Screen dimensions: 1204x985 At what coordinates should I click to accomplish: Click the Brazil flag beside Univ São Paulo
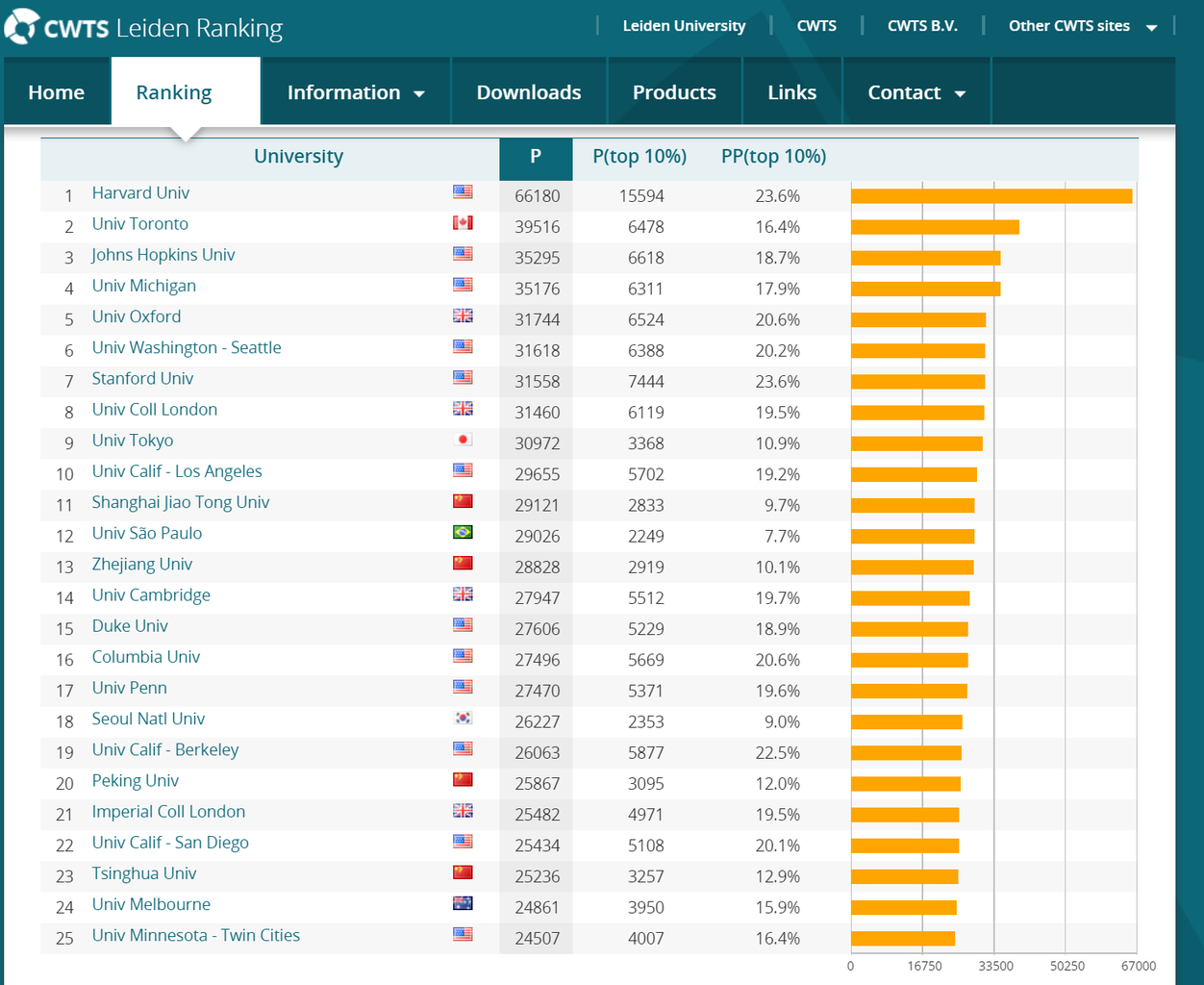(463, 532)
